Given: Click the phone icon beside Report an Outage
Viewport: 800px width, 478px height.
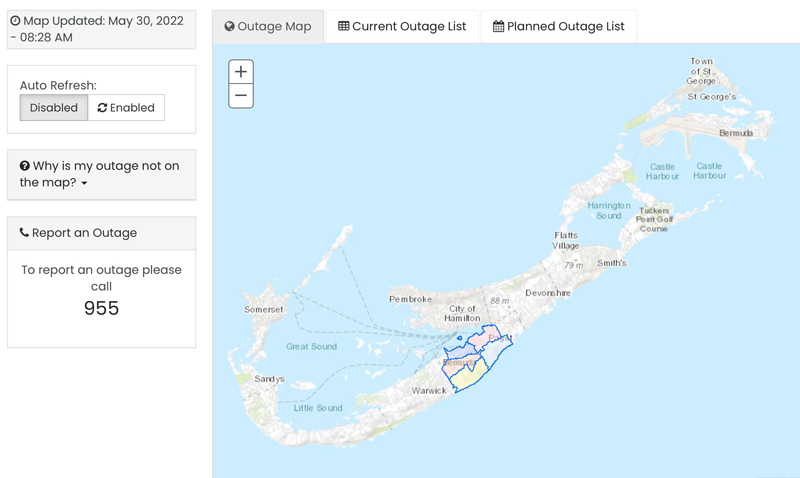Looking at the screenshot, I should tap(24, 233).
